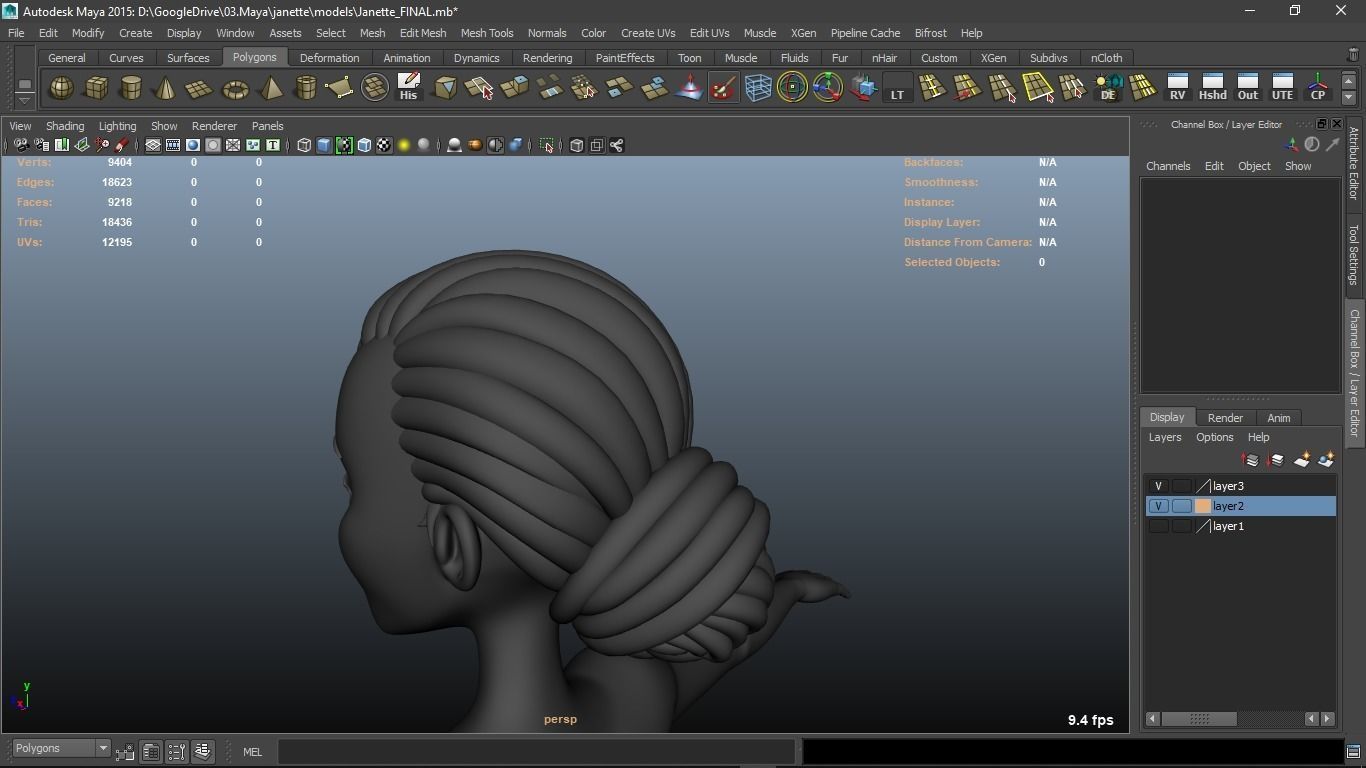Screen dimensions: 1366x768
Task: Open the Mesh menu in main menu bar
Action: pyautogui.click(x=372, y=33)
